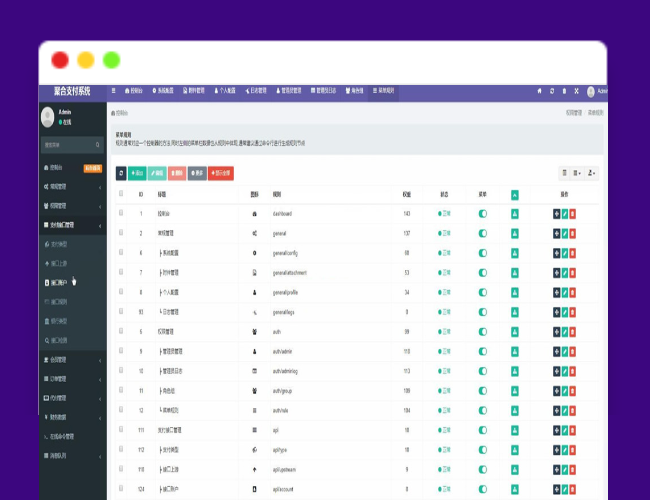Toggle menu switch for dashboard row
Image resolution: width=650 pixels, height=500 pixels.
[x=483, y=214]
